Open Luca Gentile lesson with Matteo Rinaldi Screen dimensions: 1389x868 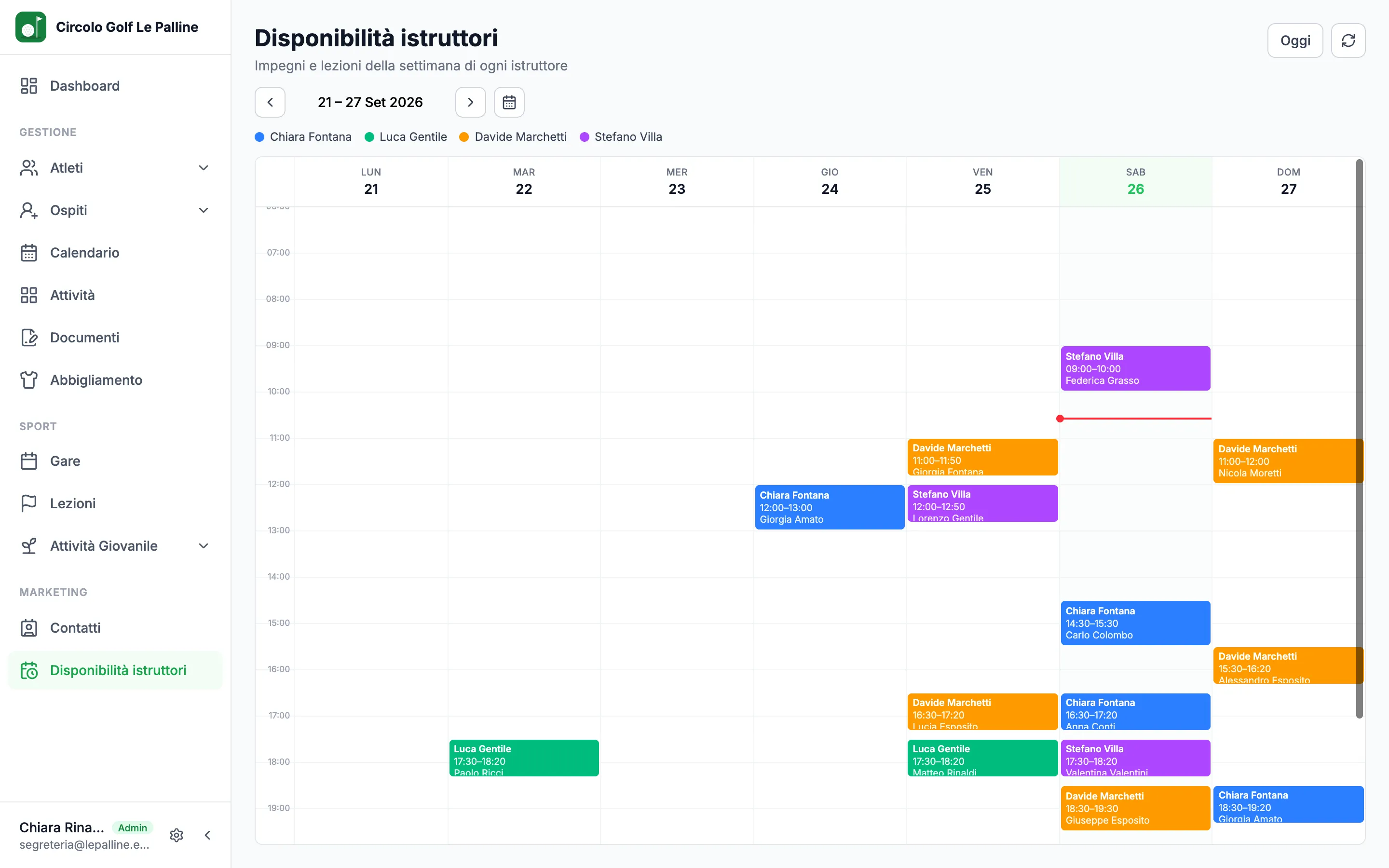tap(982, 758)
